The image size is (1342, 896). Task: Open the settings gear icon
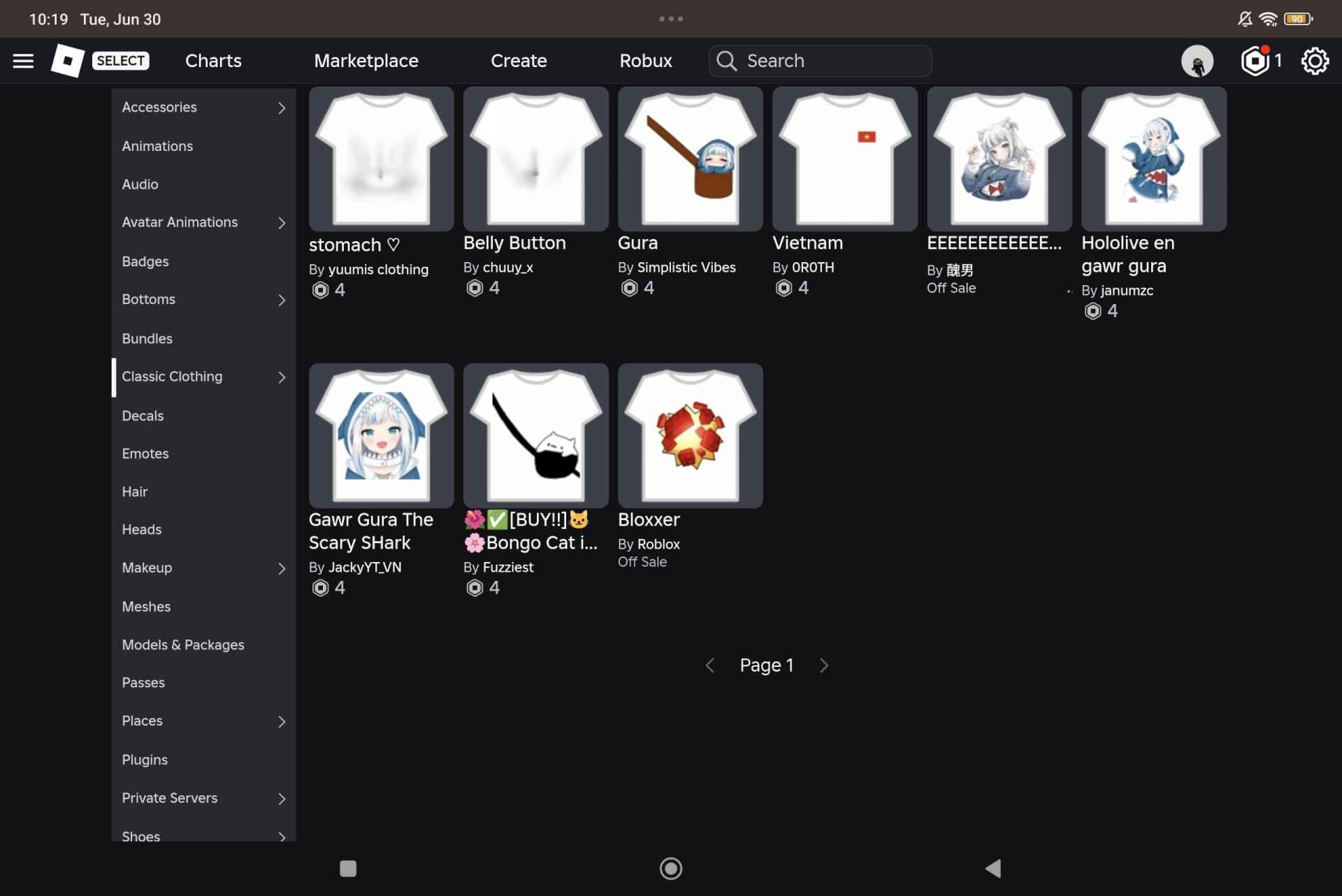point(1315,61)
